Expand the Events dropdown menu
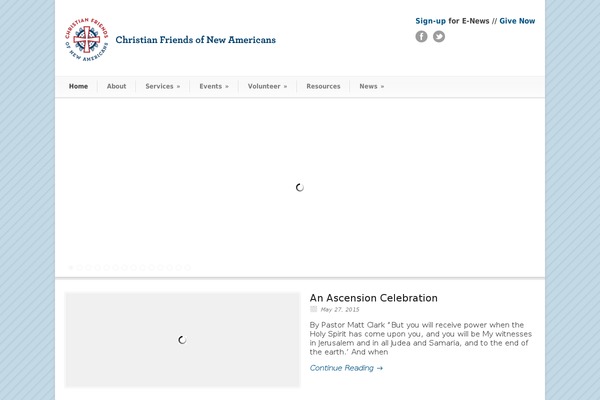The image size is (600, 400). 214,87
